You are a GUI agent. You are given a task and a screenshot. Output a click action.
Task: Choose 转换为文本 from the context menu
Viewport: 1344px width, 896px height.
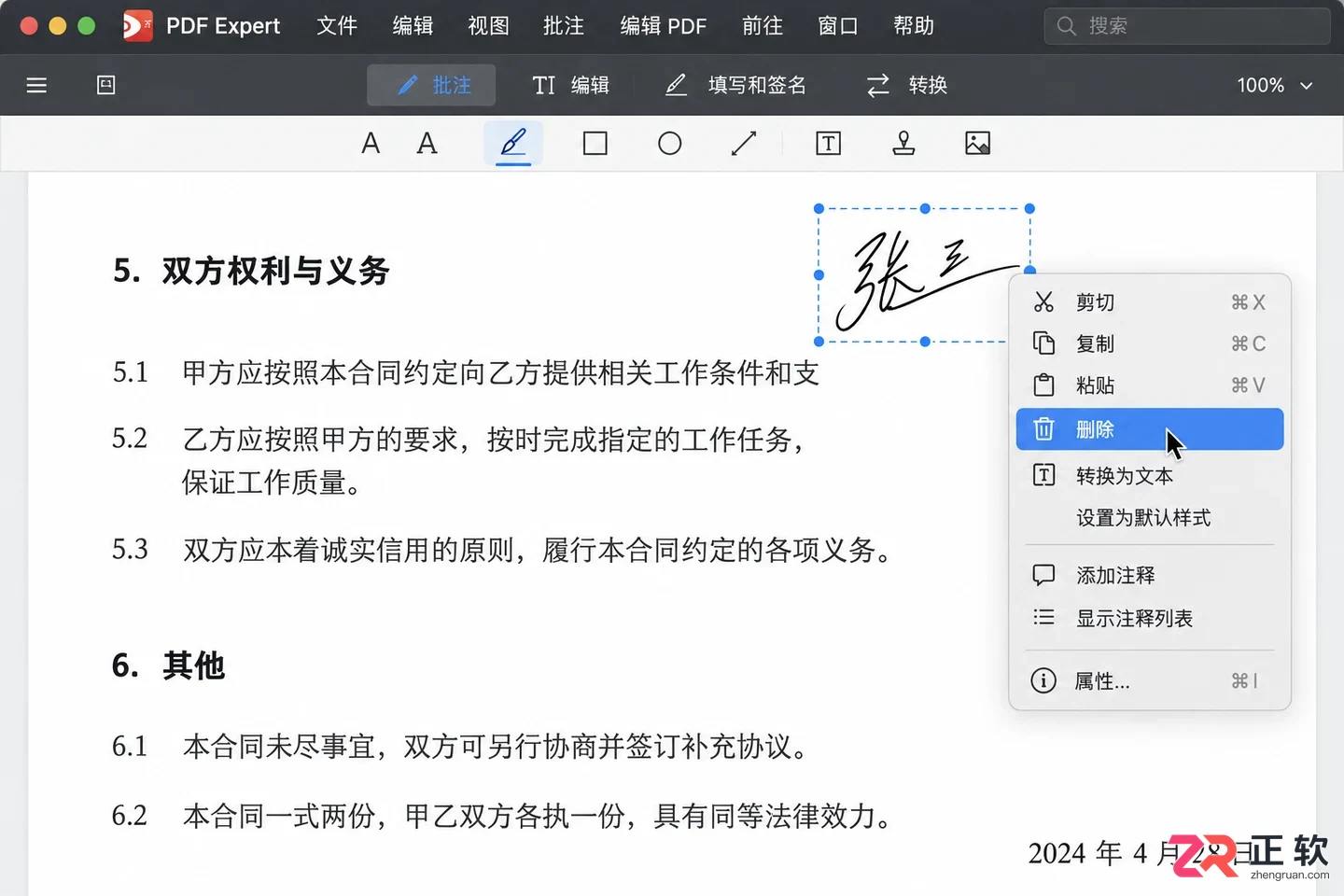tap(1150, 476)
